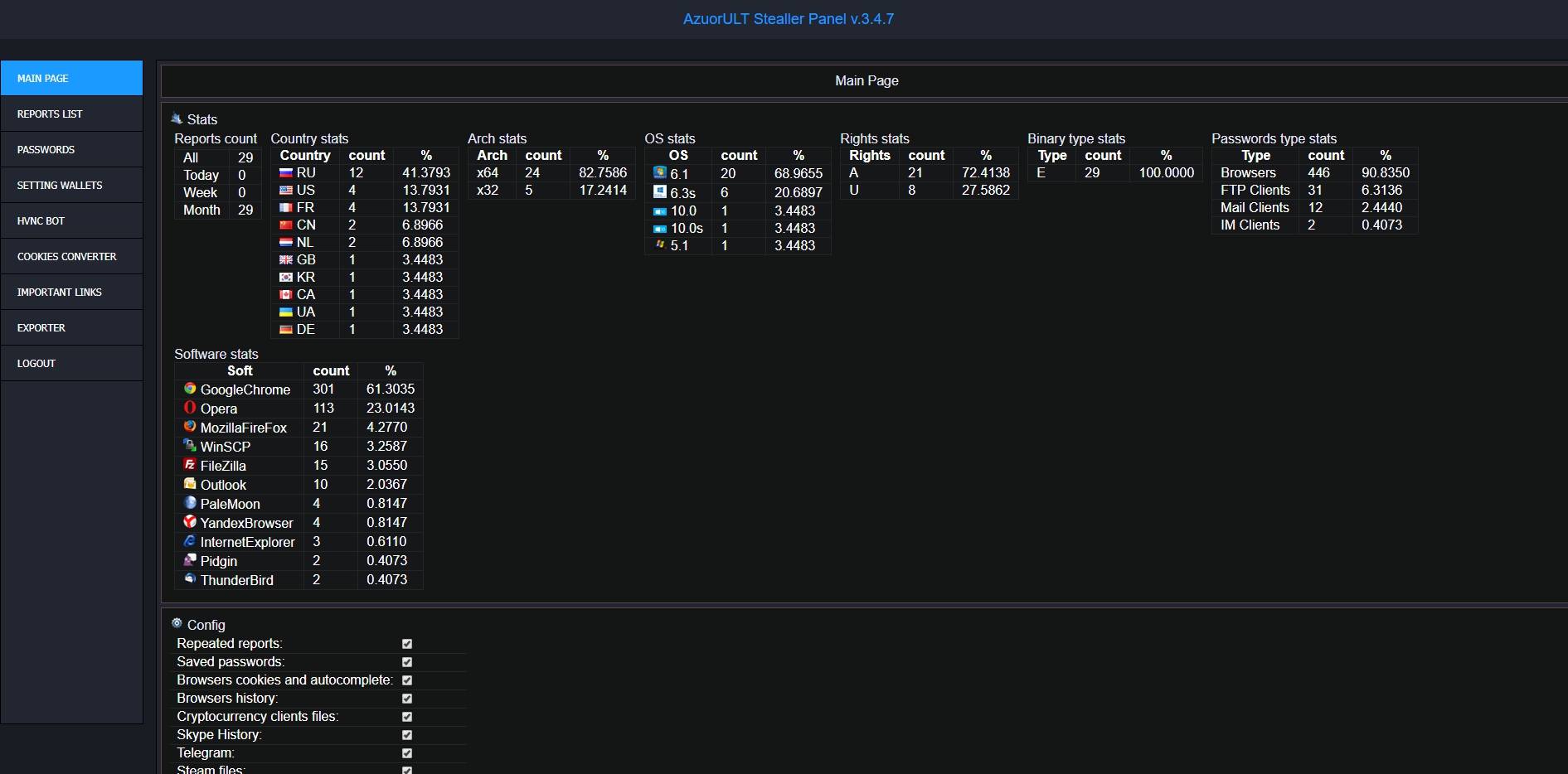Click the Google Chrome icon in Software stats
Image resolution: width=1568 pixels, height=774 pixels.
190,389
